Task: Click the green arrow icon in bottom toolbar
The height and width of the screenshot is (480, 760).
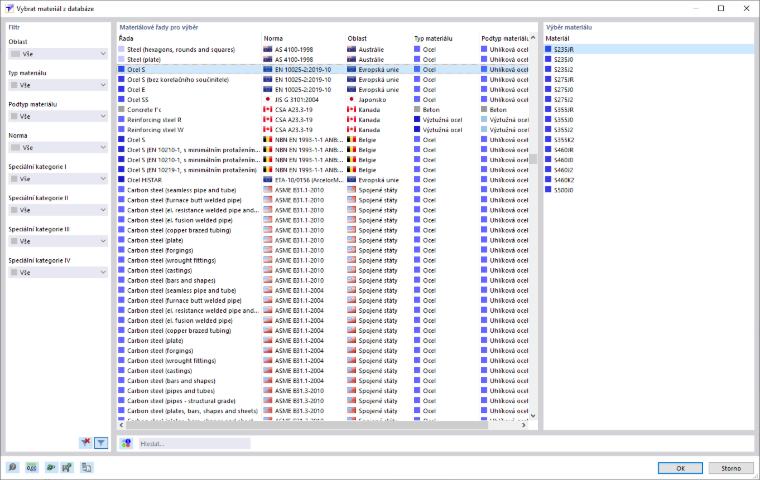Action: pyautogui.click(x=50, y=467)
